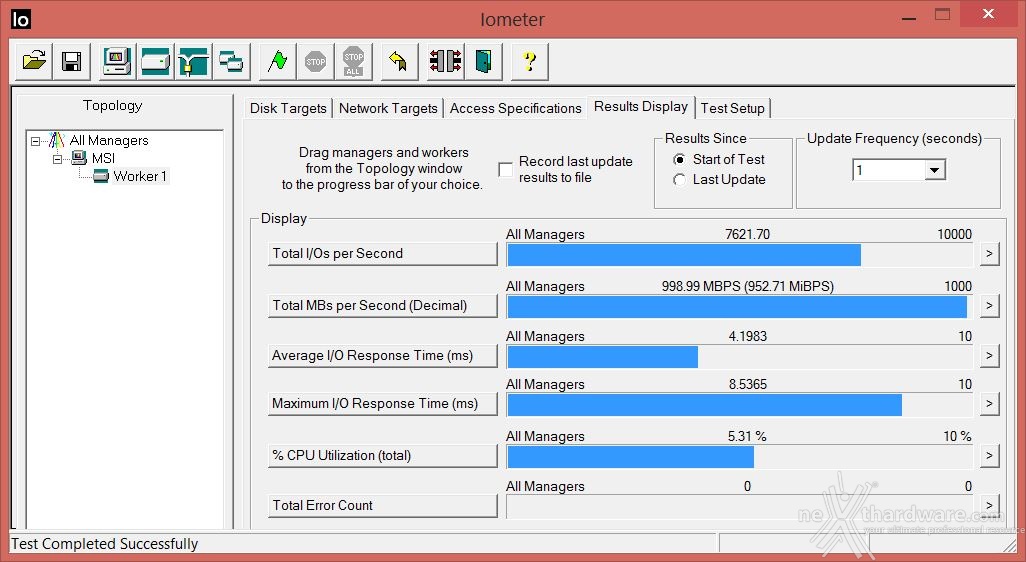Minimize the Iometer window
The image size is (1026, 562).
point(908,18)
